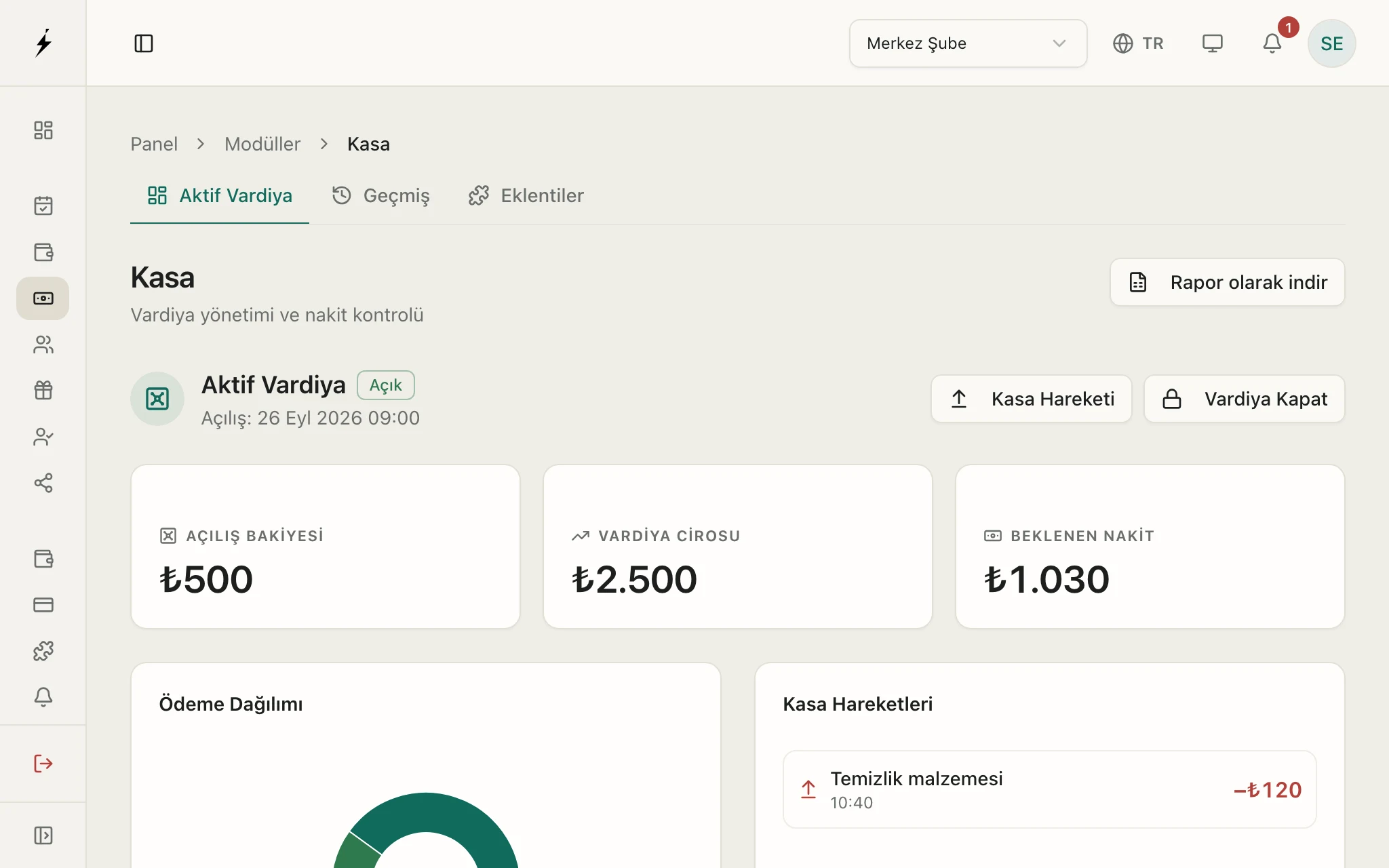Open the dashboard grid icon in sidebar
The width and height of the screenshot is (1389, 868).
click(x=43, y=130)
